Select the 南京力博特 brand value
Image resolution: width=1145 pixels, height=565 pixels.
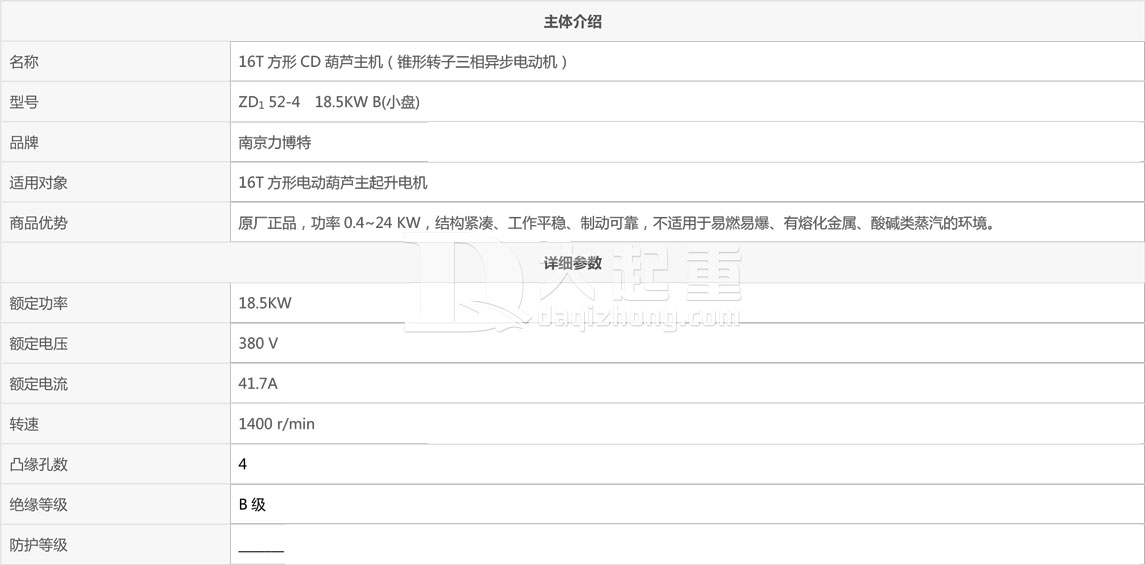pos(275,143)
